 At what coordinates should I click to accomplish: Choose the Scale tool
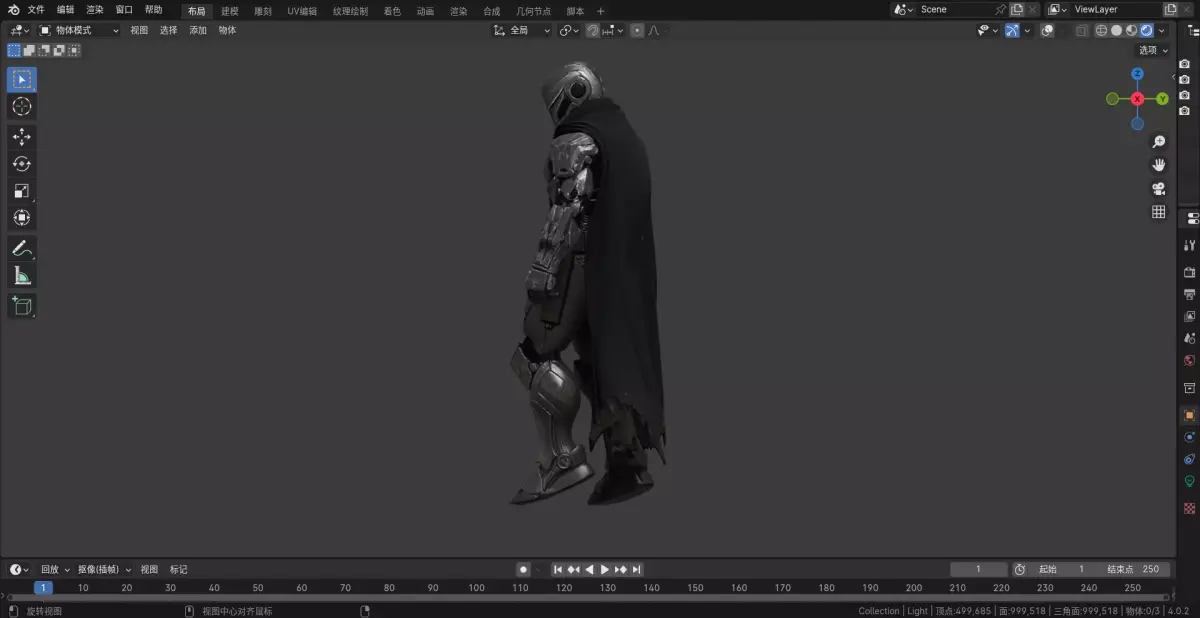(22, 191)
